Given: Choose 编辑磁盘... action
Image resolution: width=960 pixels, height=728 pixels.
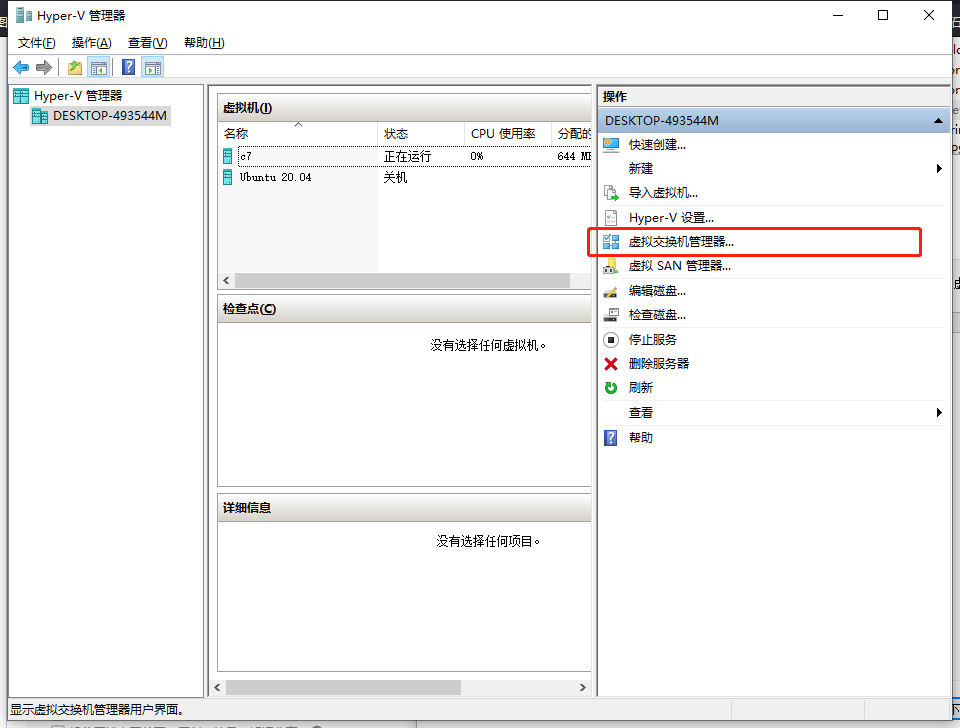Looking at the screenshot, I should tap(657, 291).
